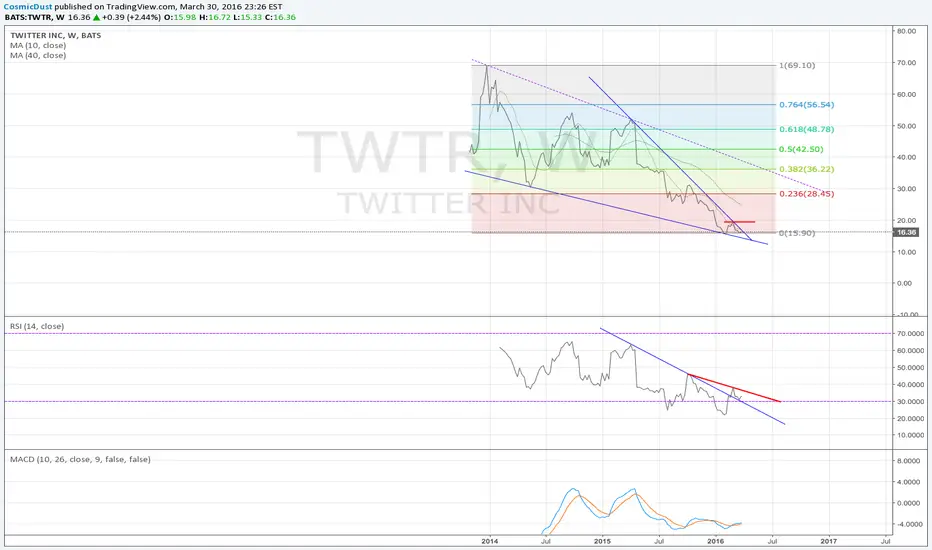932x550 pixels.
Task: Click the TWITTER INC, W, BATS chart title
Action: pyautogui.click(x=55, y=35)
